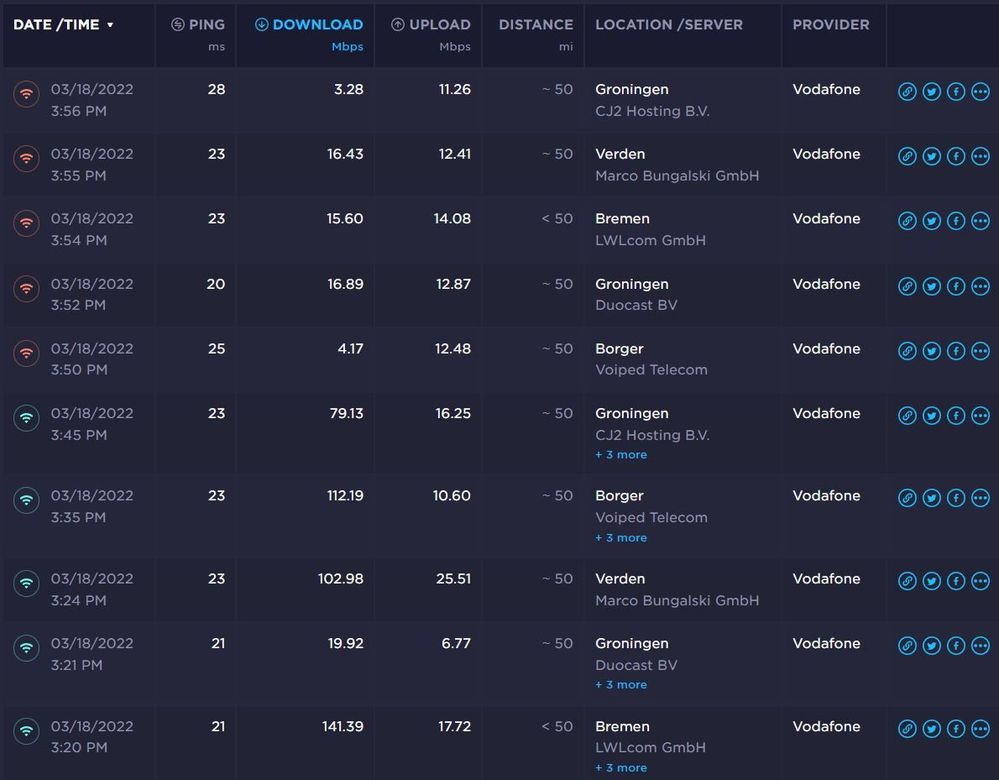Expand '+ 3 more' under CJ2 Hosting 3:45 PM
This screenshot has width=999, height=780.
click(621, 455)
